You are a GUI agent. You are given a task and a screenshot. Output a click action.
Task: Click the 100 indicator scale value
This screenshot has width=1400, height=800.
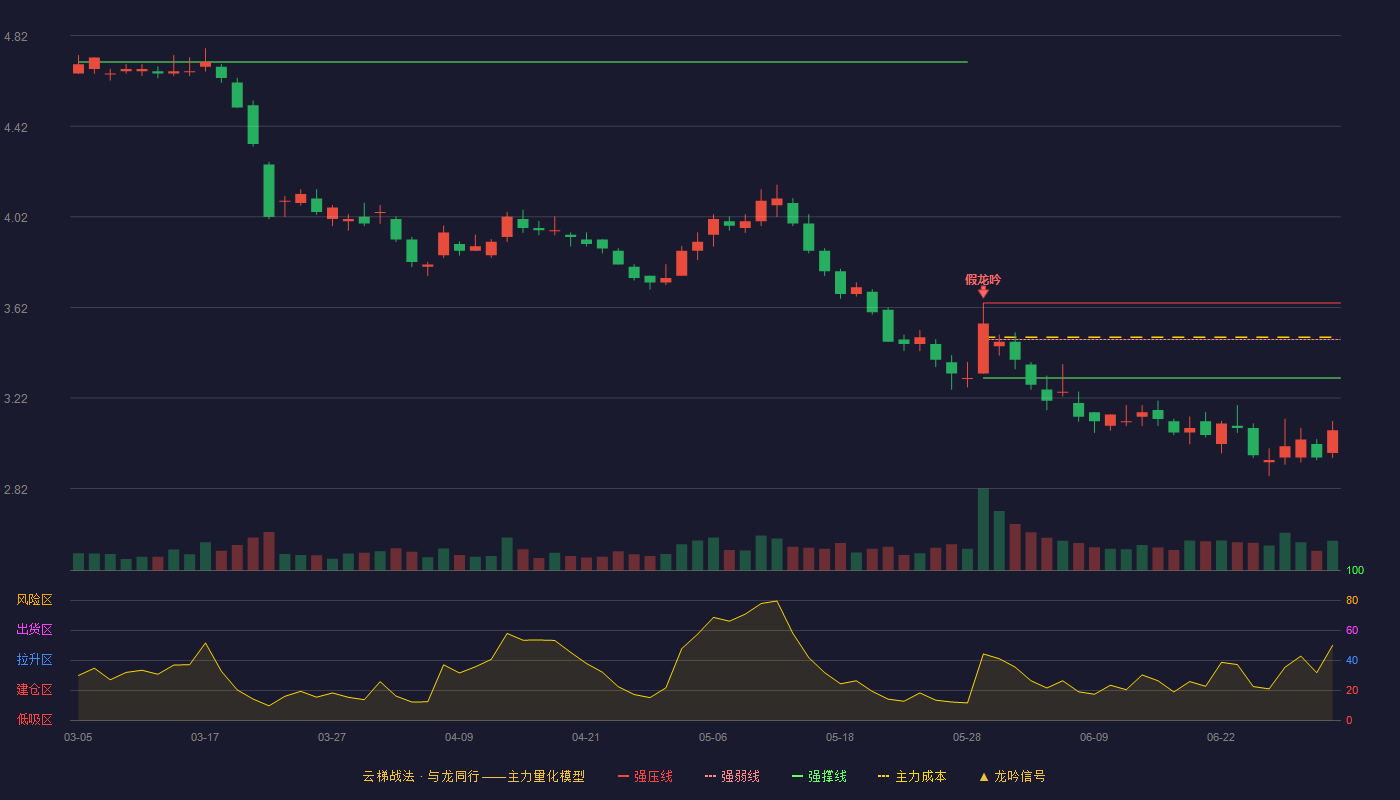pos(1355,570)
